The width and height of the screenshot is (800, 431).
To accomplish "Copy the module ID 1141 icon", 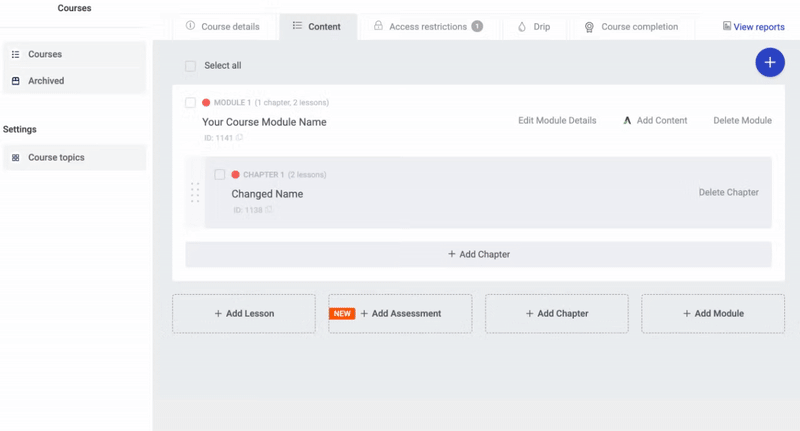I will tap(239, 138).
